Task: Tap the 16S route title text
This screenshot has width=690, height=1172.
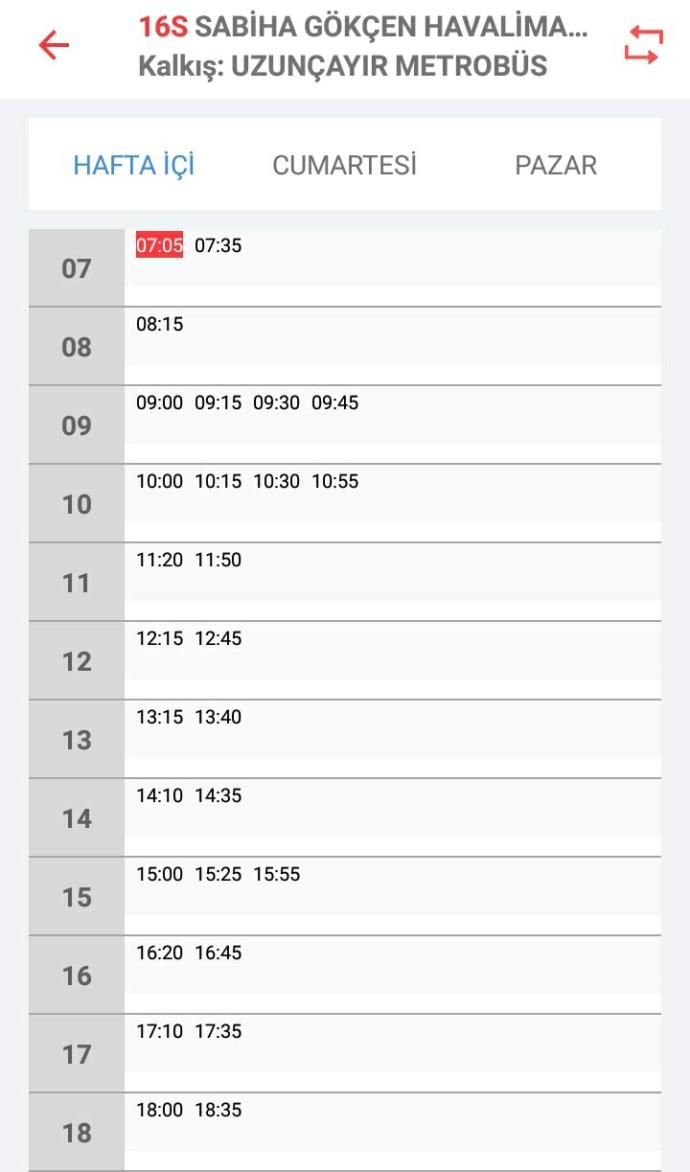Action: (x=363, y=27)
